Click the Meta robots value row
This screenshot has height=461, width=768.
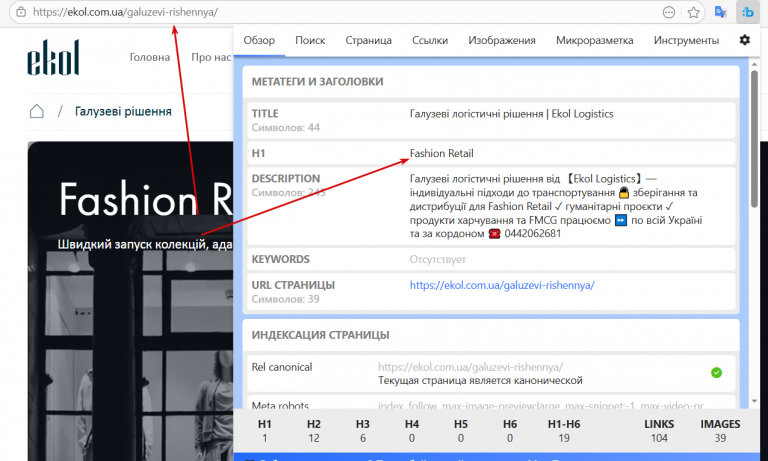point(541,406)
